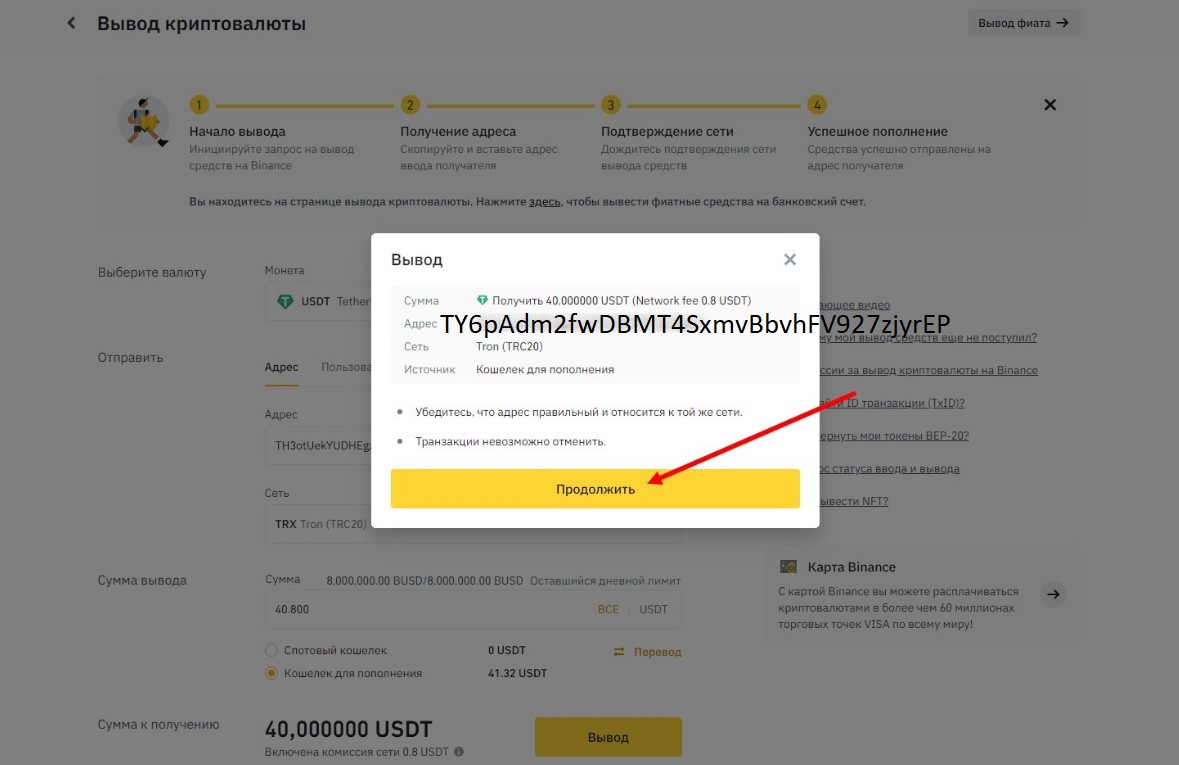1179x765 pixels.
Task: Click the USDT Tether coin icon
Action: [x=286, y=302]
